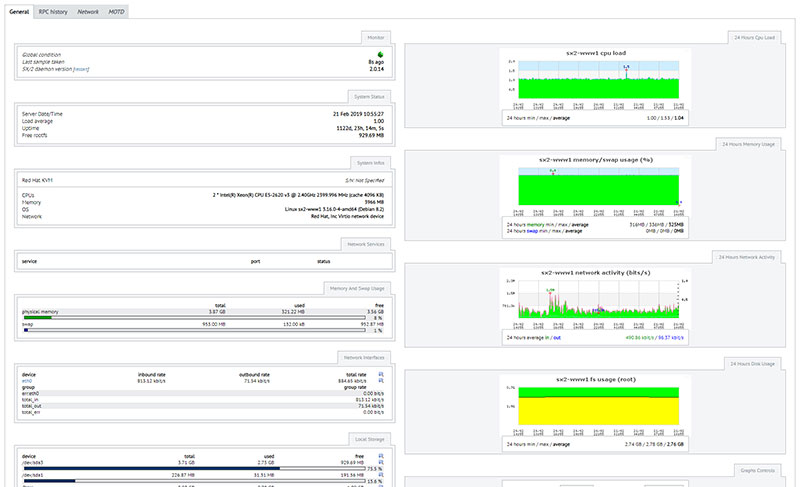800x487 pixels.
Task: Open the sx2-www1 fs usage (root) graph
Action: pyautogui.click(x=595, y=406)
